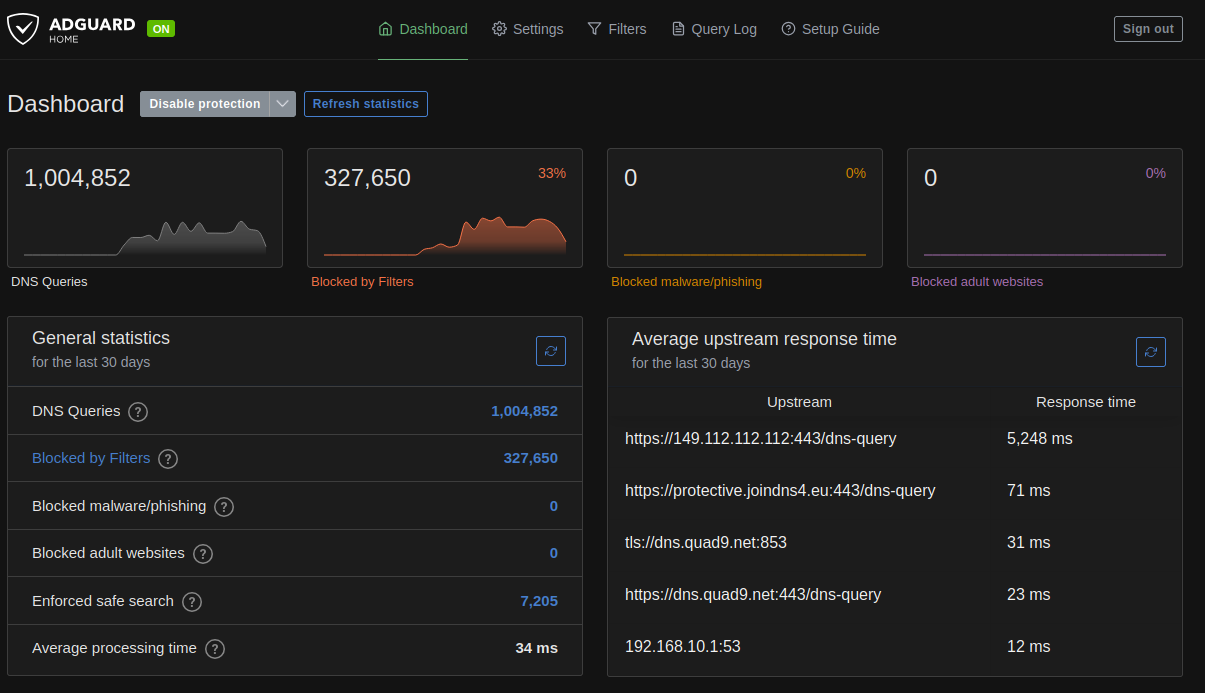
Task: Click the 23 ms response time value
Action: pos(1029,594)
